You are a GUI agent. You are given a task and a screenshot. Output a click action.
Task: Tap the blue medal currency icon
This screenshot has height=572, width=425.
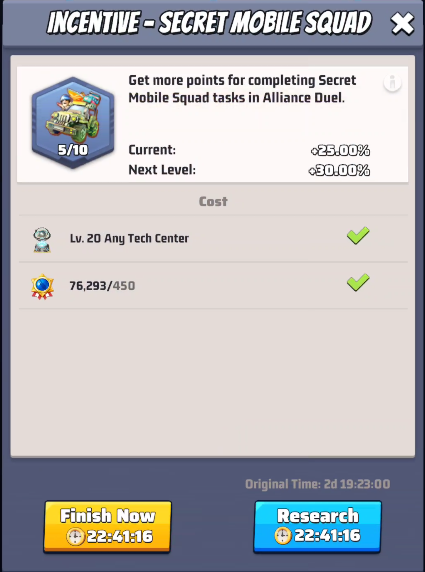[x=42, y=286]
